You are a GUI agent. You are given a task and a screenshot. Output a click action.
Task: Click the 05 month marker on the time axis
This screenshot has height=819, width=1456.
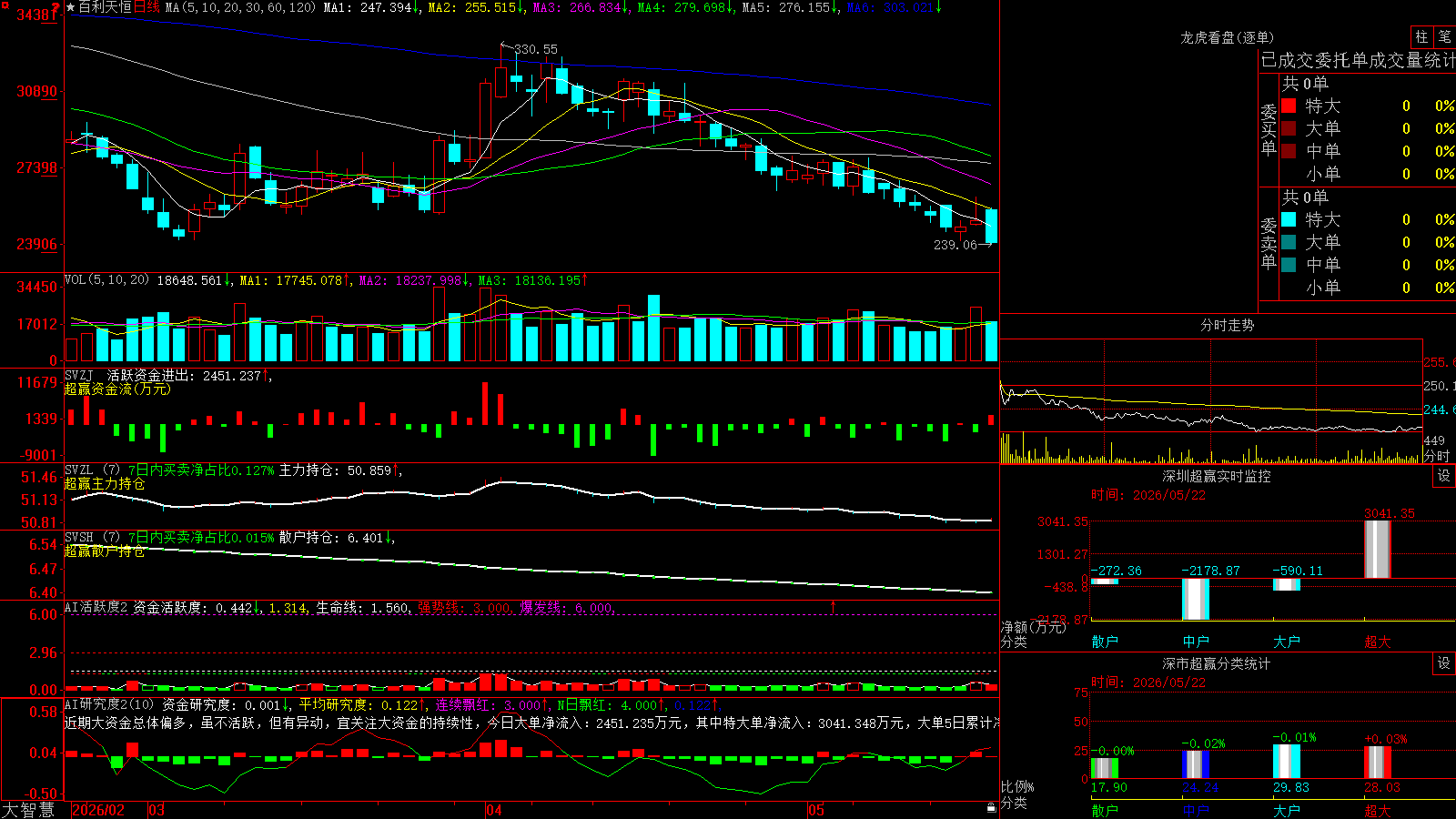(x=816, y=810)
